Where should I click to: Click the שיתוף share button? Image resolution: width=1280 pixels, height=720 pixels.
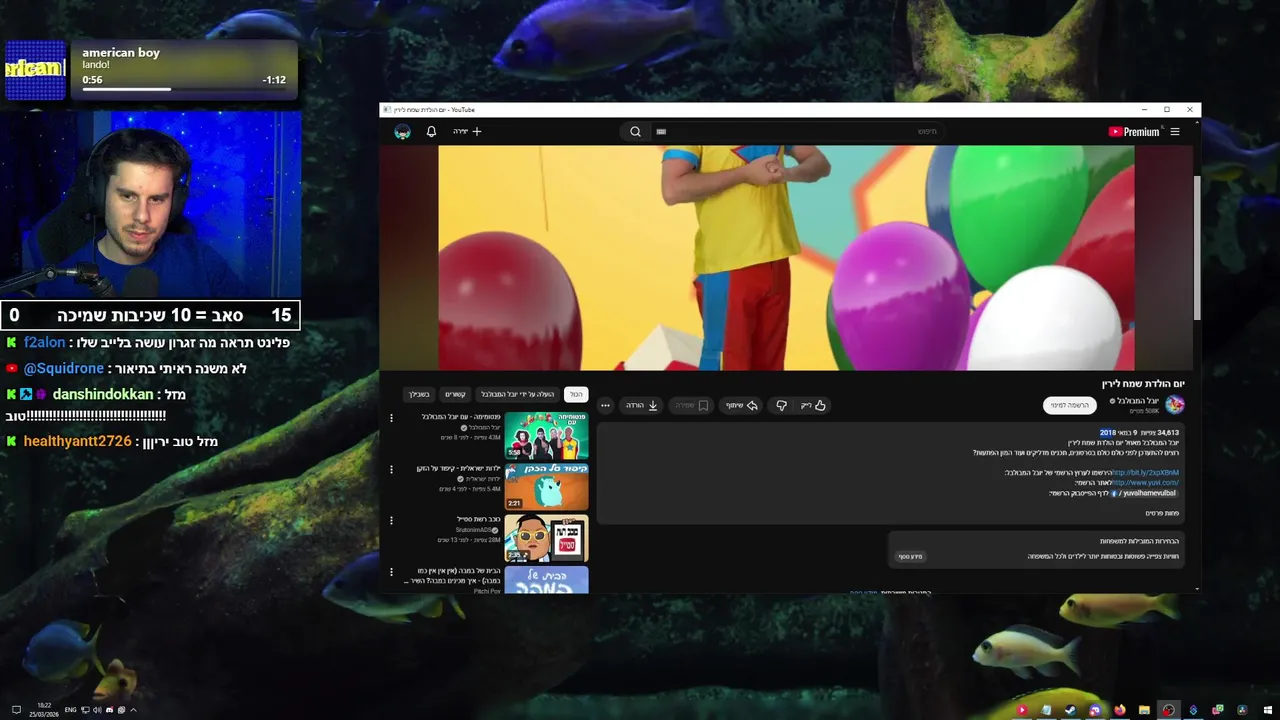click(x=742, y=405)
